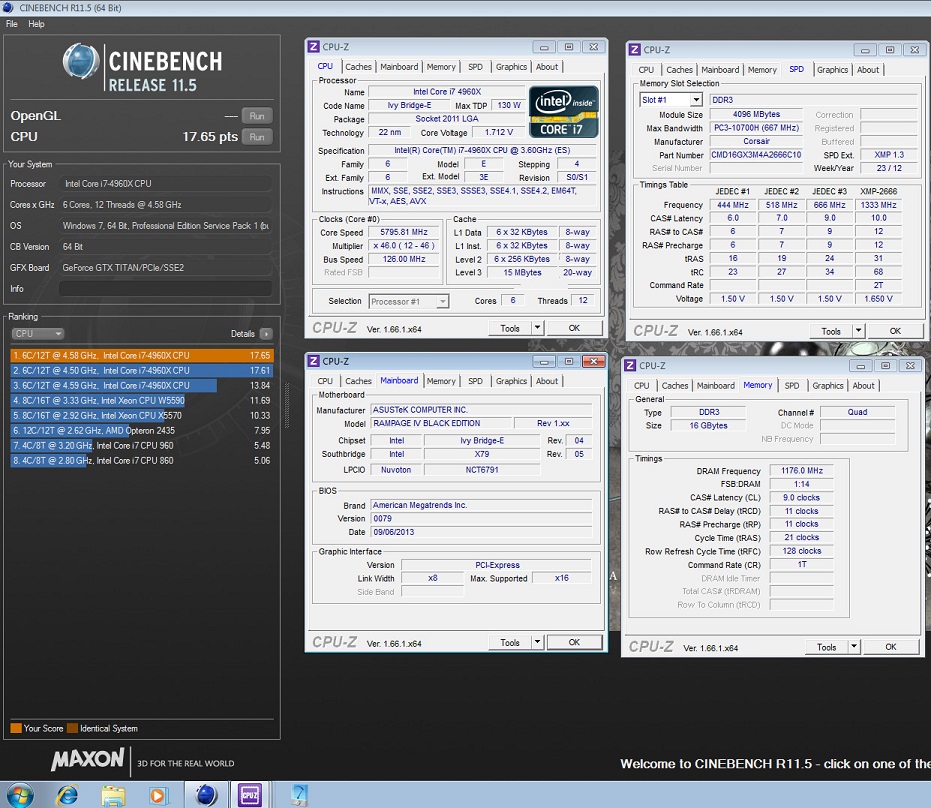Click the CPU-Z Z icon in SPD window title
Image resolution: width=931 pixels, height=808 pixels.
[635, 50]
